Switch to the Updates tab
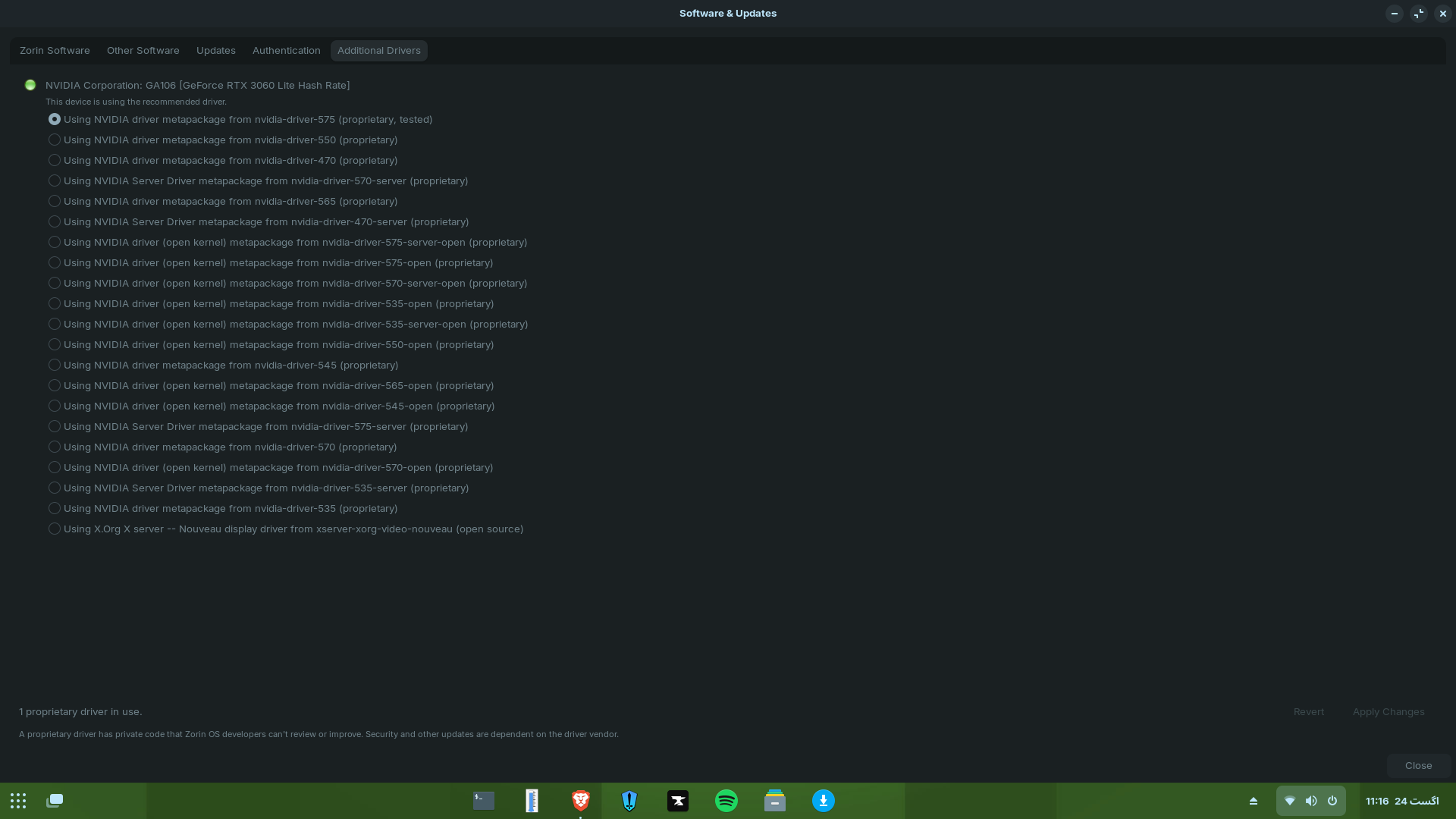This screenshot has width=1456, height=819. [216, 51]
